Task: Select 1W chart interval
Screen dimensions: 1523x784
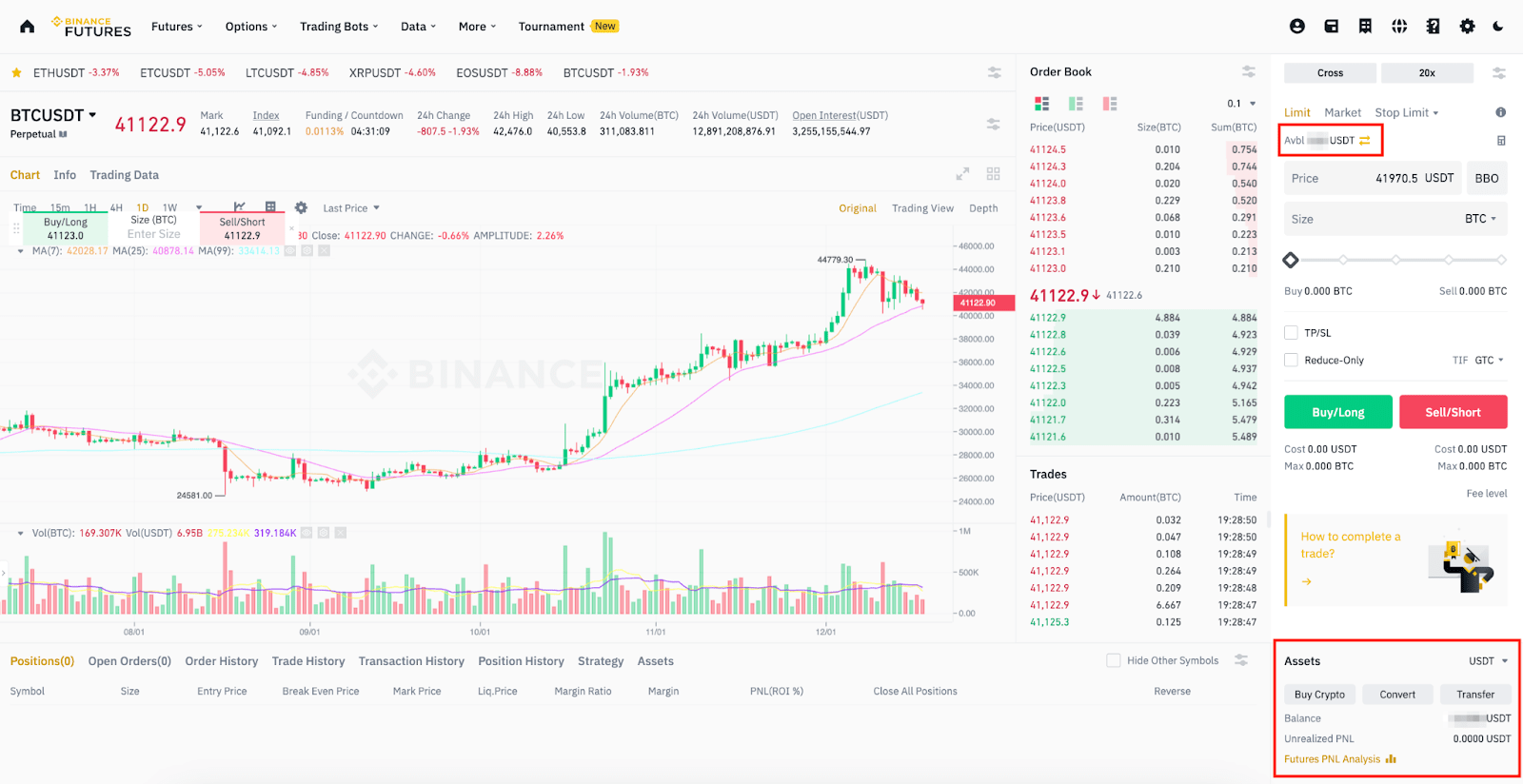Action: 169,207
